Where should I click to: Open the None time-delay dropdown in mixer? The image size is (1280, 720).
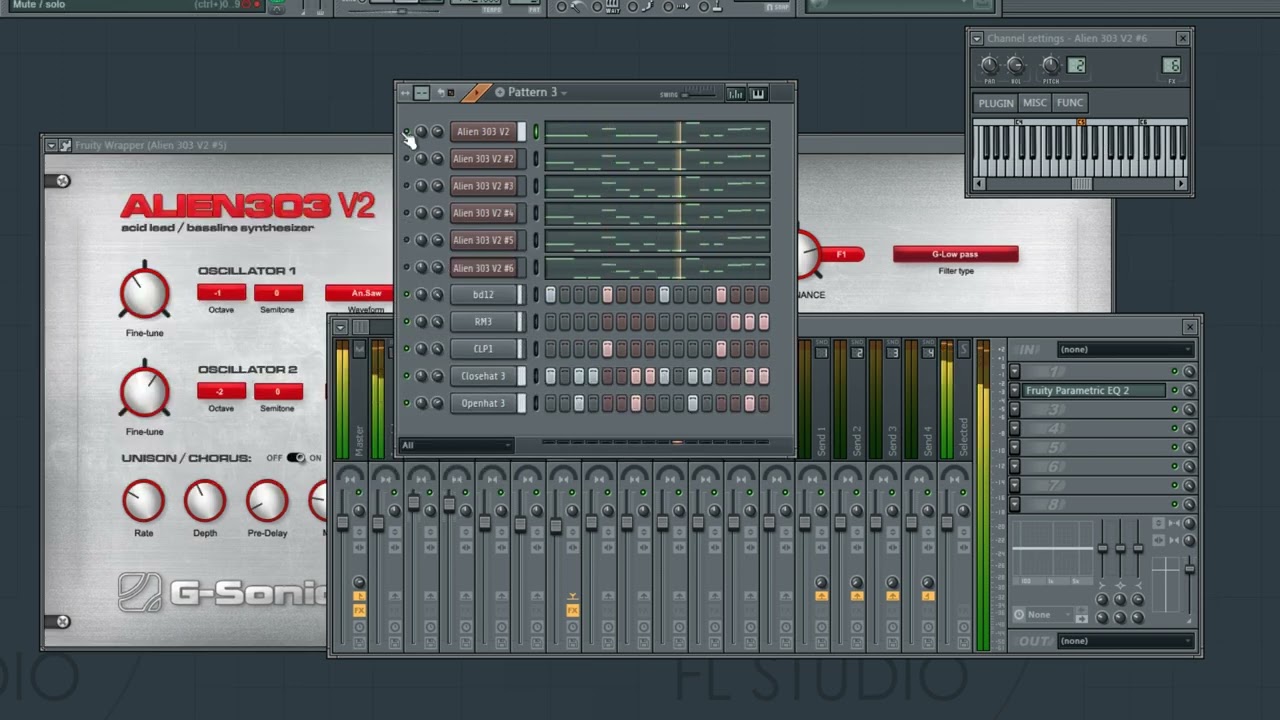[1050, 615]
